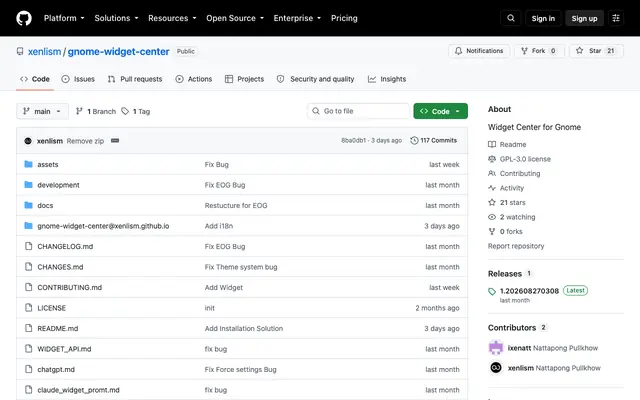
Task: Click the Sign up button
Action: pyautogui.click(x=584, y=18)
